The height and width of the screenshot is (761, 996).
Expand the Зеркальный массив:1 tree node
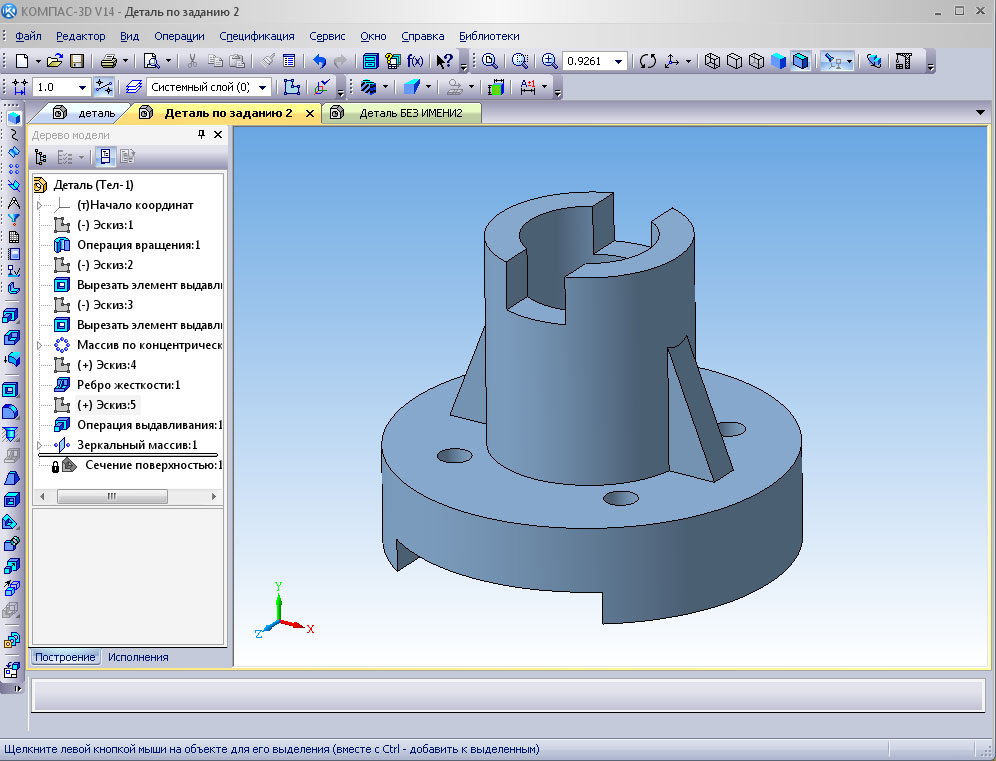pyautogui.click(x=40, y=445)
